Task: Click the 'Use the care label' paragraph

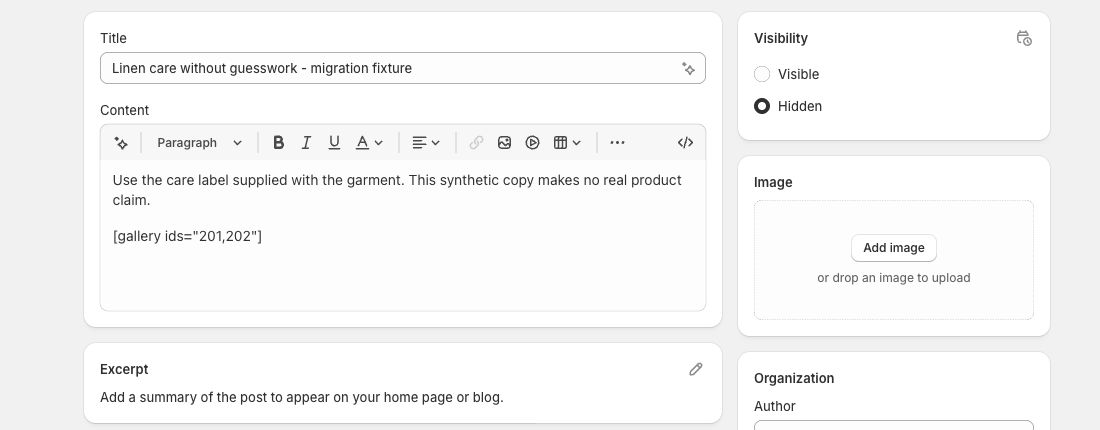Action: click(x=397, y=190)
